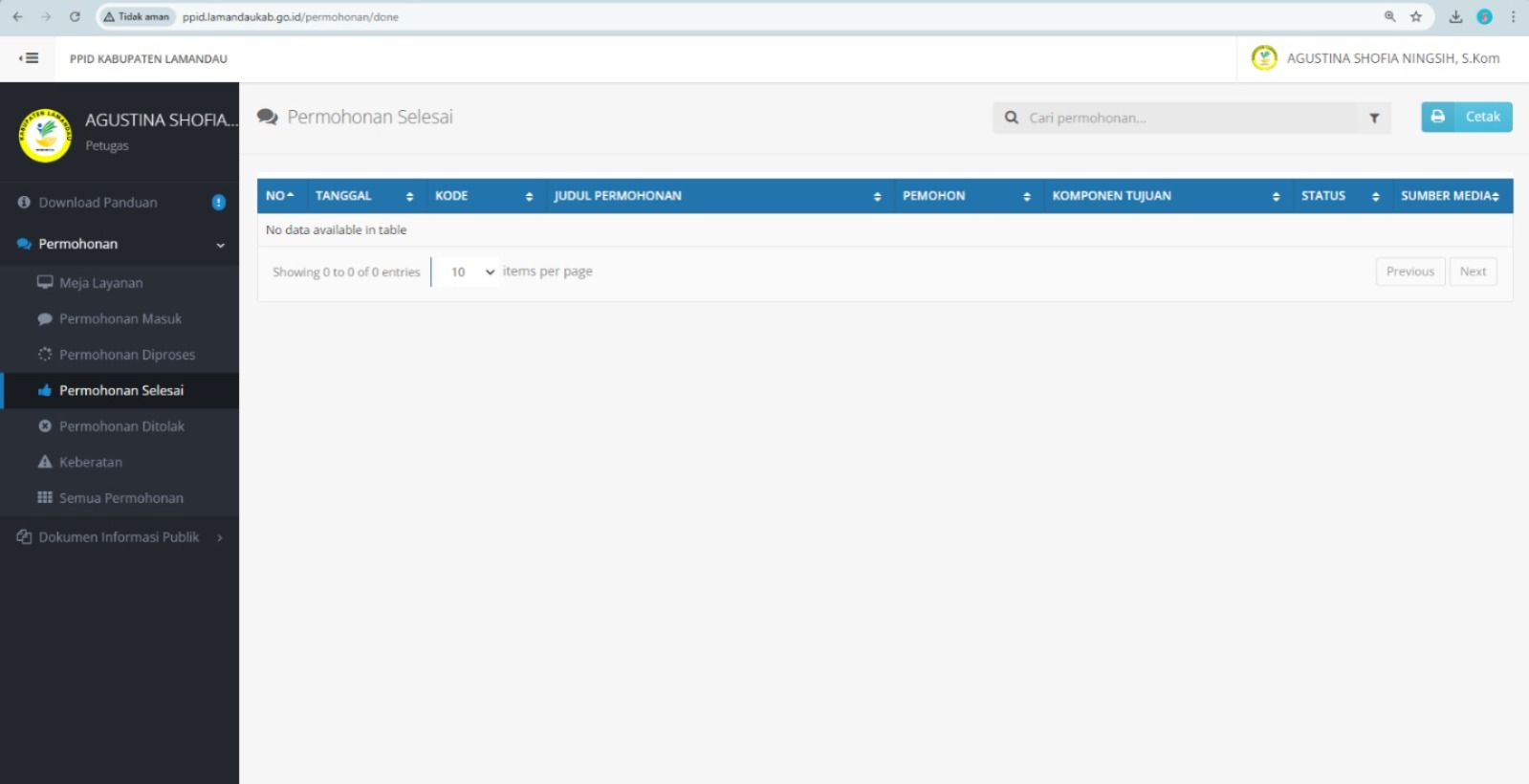Click 'No data available in table' text
The width and height of the screenshot is (1529, 784).
(x=336, y=229)
